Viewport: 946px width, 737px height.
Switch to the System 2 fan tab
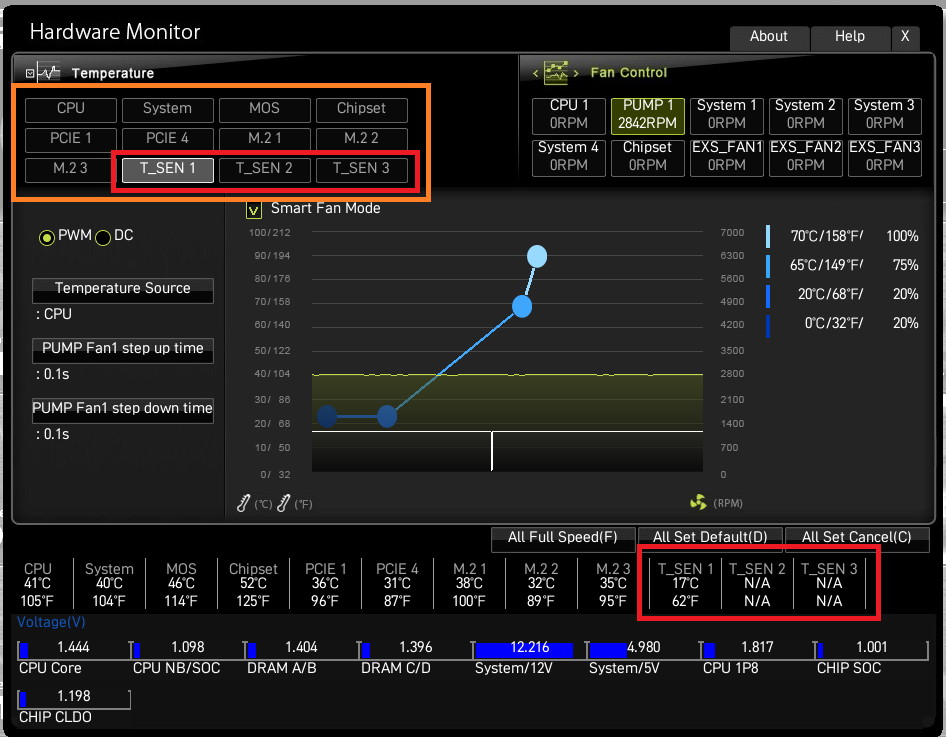click(806, 115)
